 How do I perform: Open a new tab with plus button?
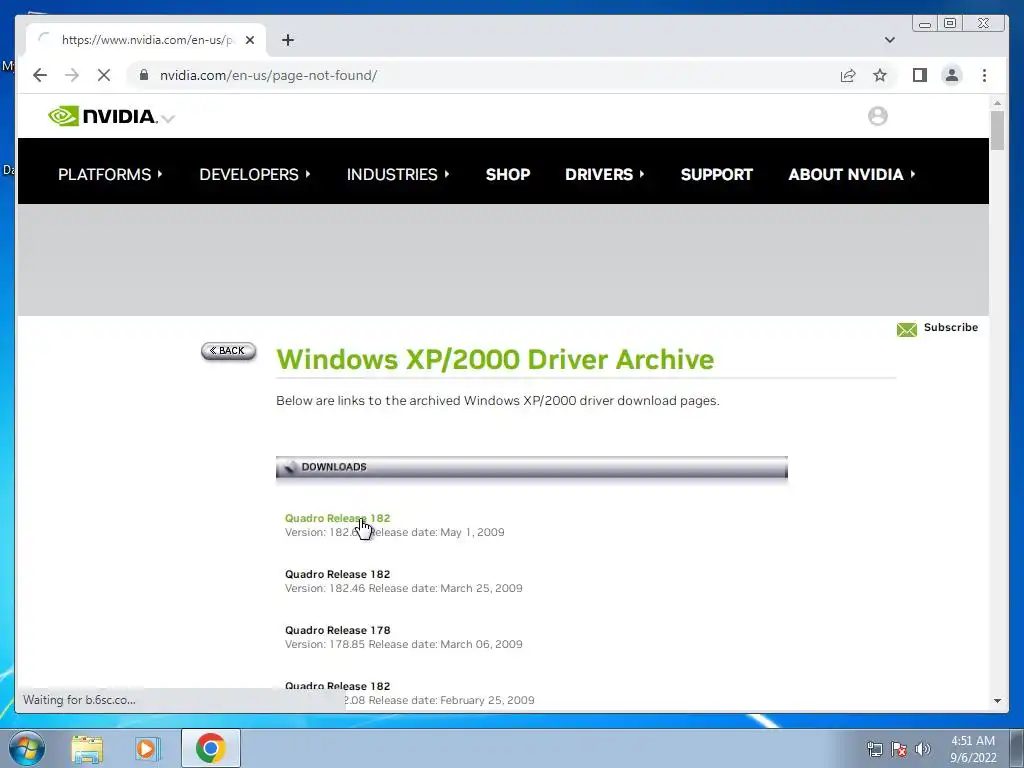click(x=288, y=40)
